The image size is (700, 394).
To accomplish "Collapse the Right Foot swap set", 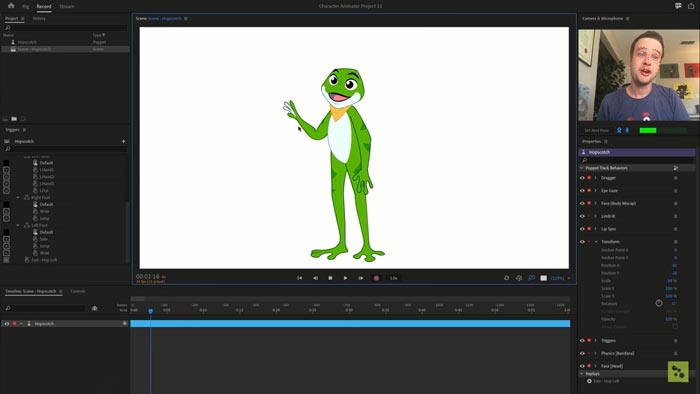I will 18,197.
